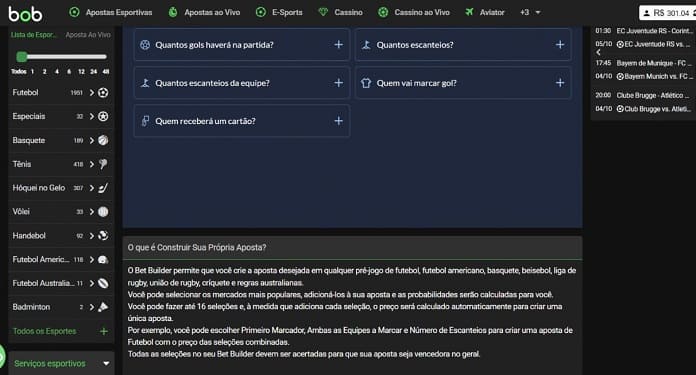Click the Futebol Americano helmet icon
The width and height of the screenshot is (696, 375).
click(x=103, y=260)
